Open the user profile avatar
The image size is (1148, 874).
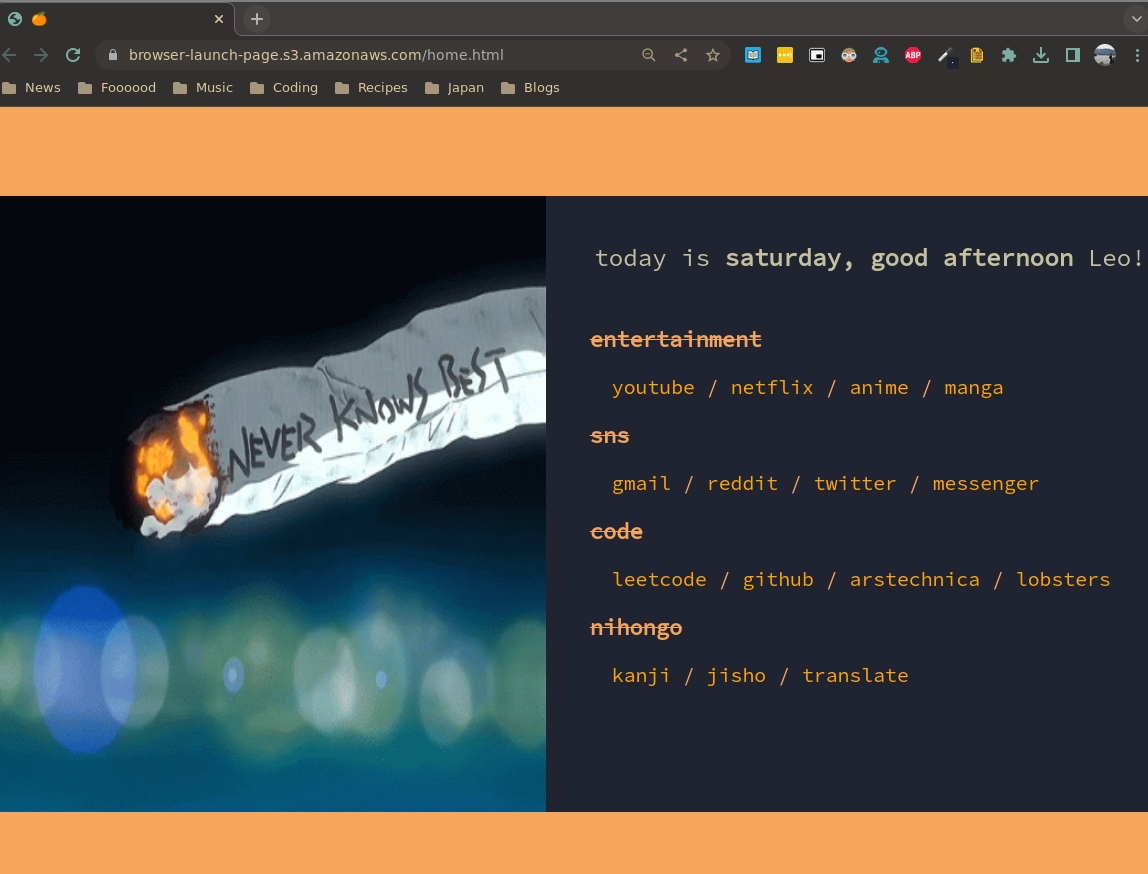1105,55
